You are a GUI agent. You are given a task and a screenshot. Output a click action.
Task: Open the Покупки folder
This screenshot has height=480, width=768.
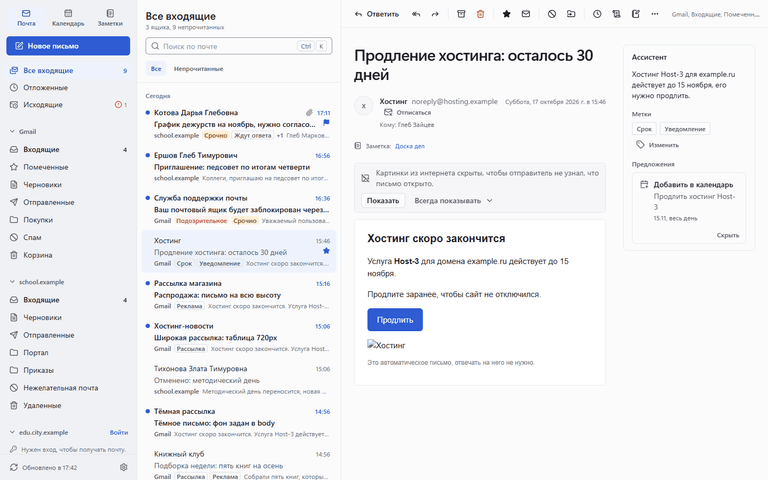click(68, 220)
